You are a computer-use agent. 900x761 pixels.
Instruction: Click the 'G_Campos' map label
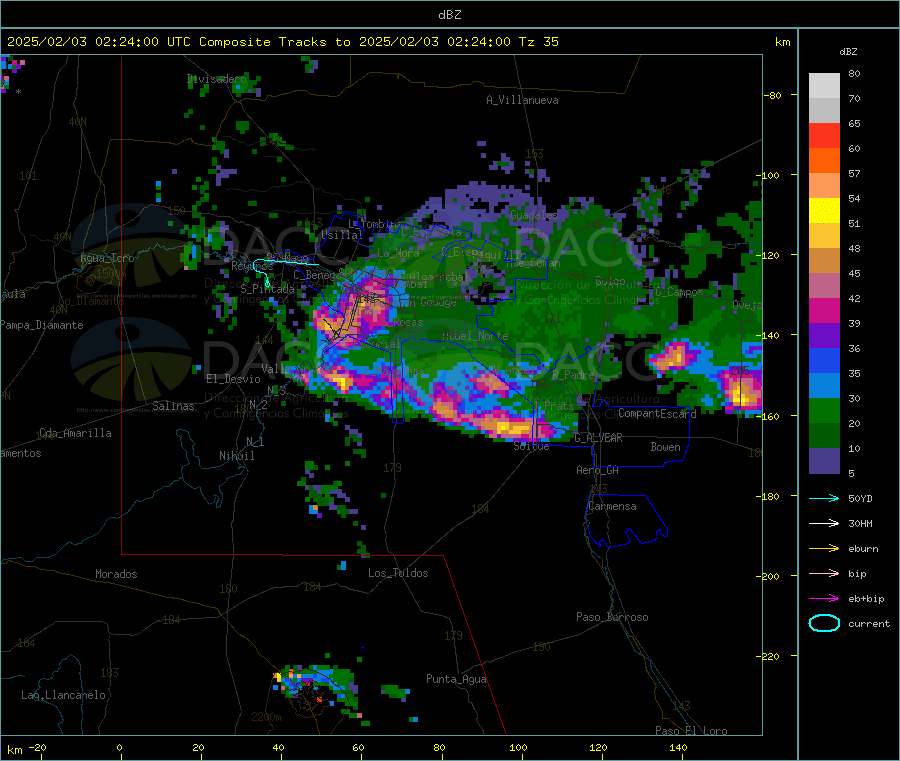coord(679,292)
